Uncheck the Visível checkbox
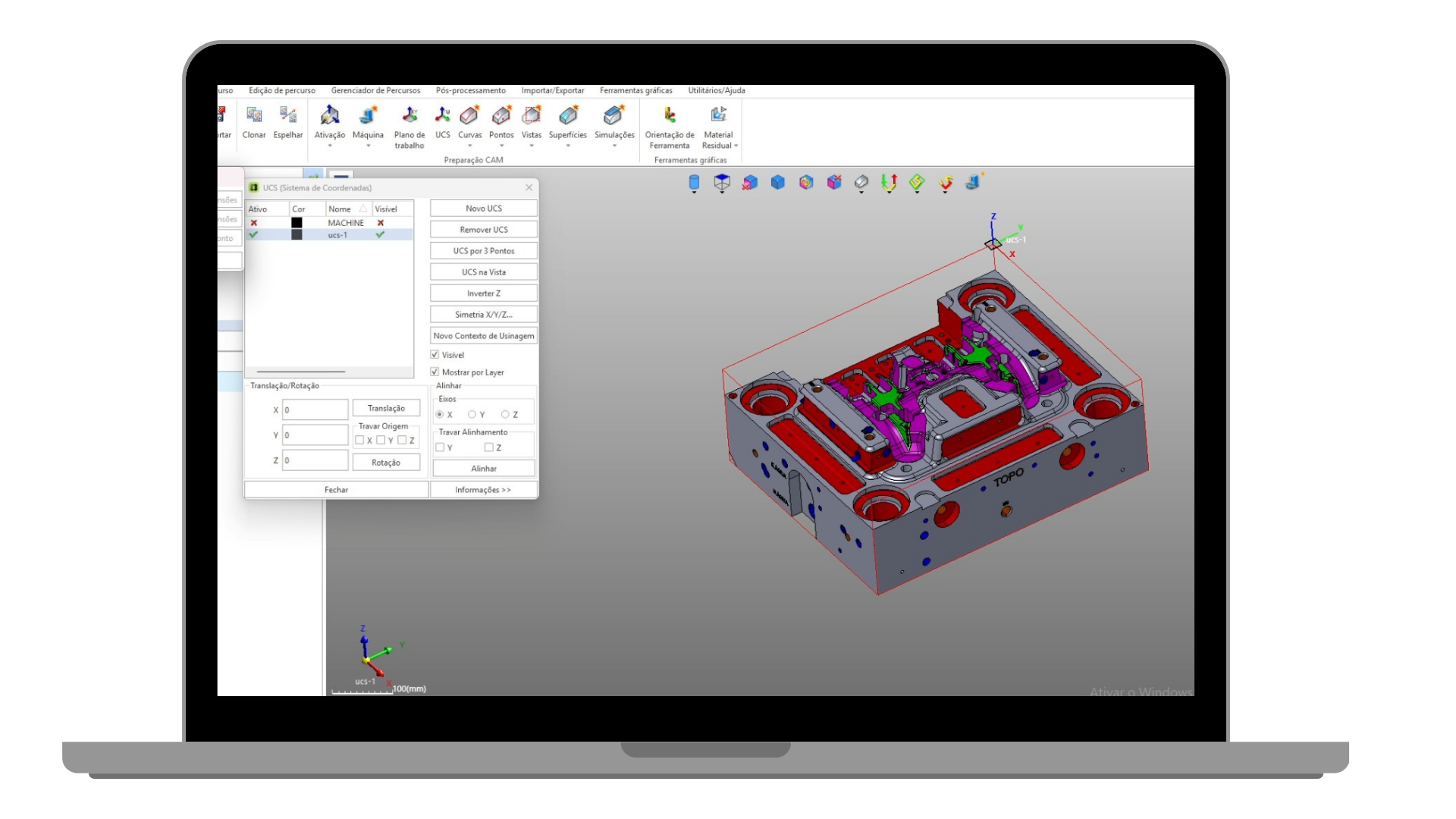Screen dimensions: 1456x819 (435, 355)
